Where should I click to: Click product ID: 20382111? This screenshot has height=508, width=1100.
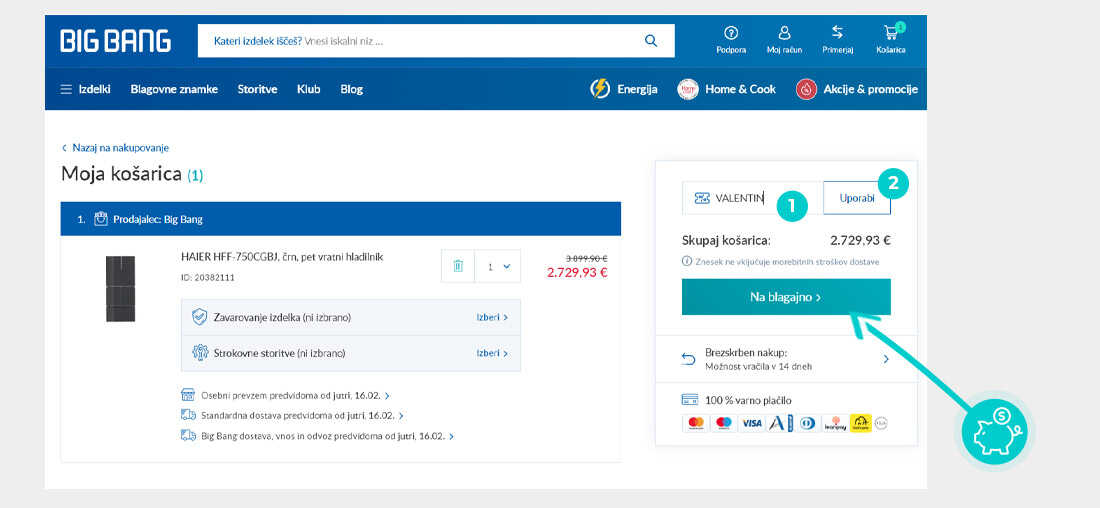[x=208, y=278]
